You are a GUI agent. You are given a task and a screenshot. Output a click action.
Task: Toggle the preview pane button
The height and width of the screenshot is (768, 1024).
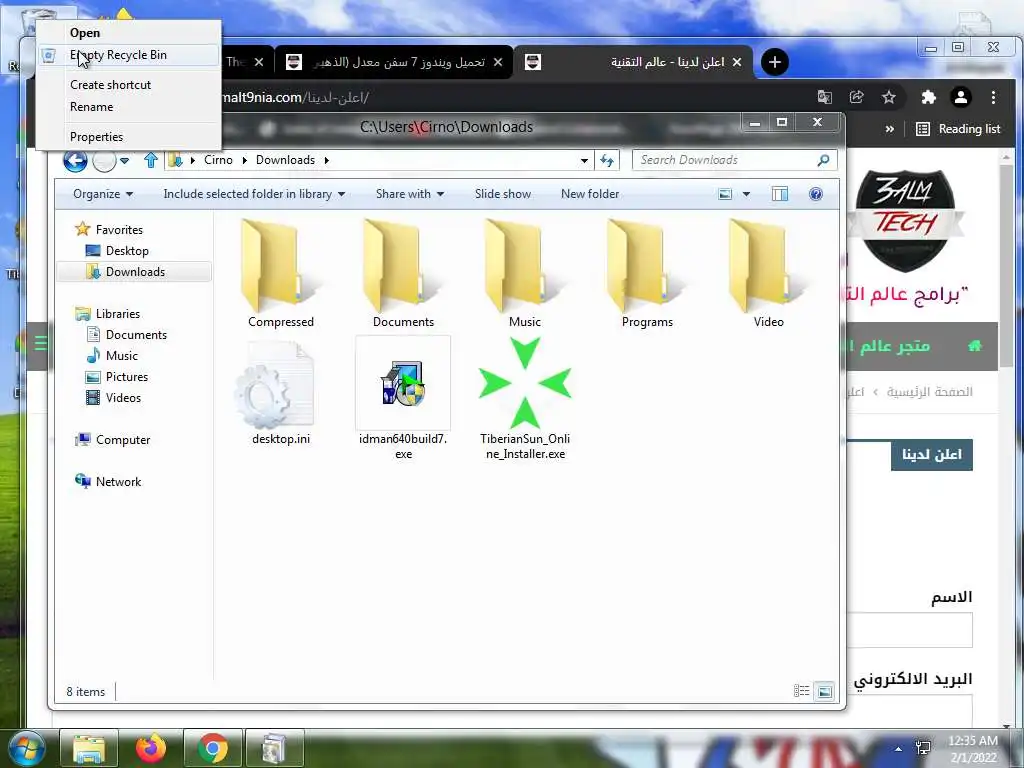tap(780, 194)
